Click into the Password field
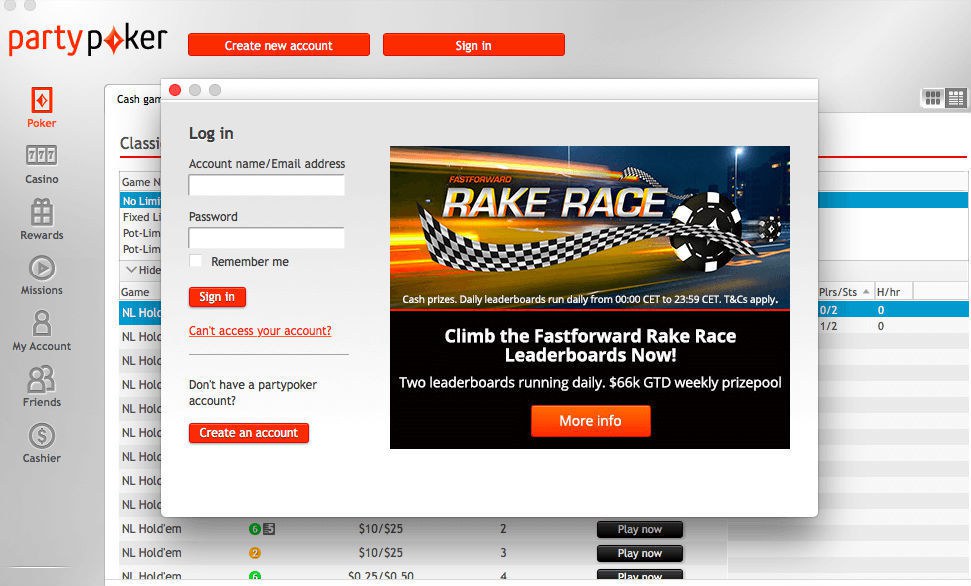971x586 pixels. pos(266,238)
